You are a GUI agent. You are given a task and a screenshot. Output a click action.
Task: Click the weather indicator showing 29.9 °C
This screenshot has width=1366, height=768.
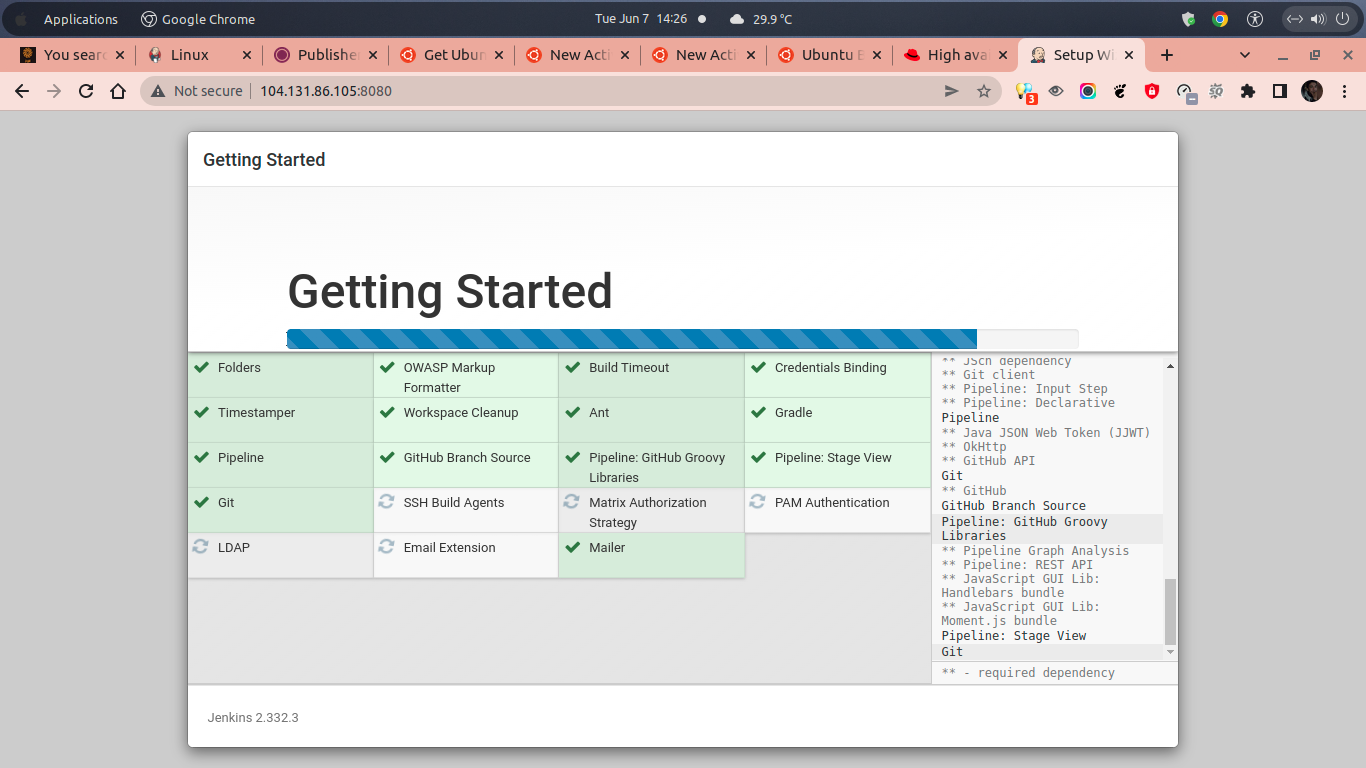[x=761, y=19]
